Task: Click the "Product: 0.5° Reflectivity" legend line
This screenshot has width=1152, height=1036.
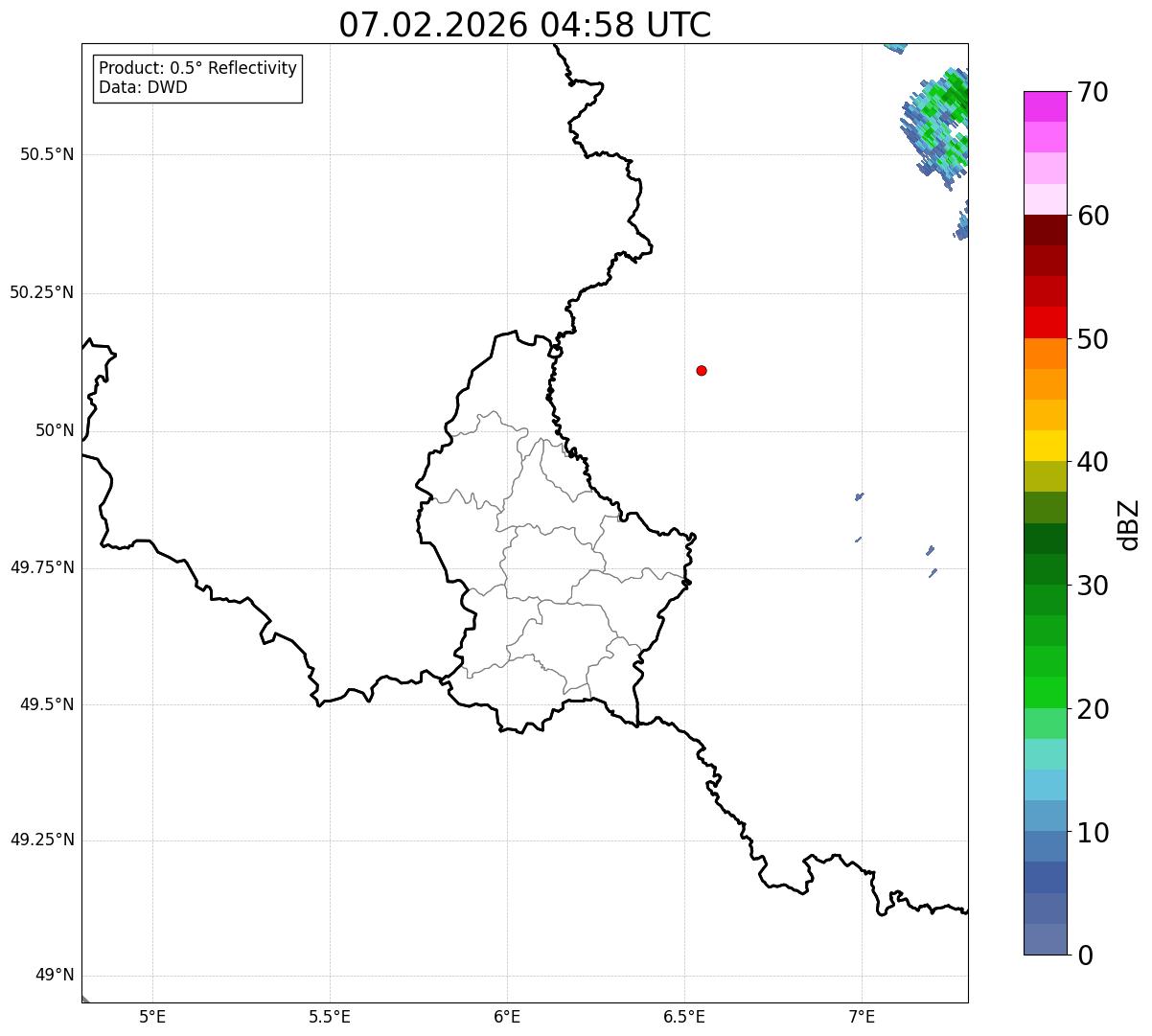Action: (x=198, y=69)
